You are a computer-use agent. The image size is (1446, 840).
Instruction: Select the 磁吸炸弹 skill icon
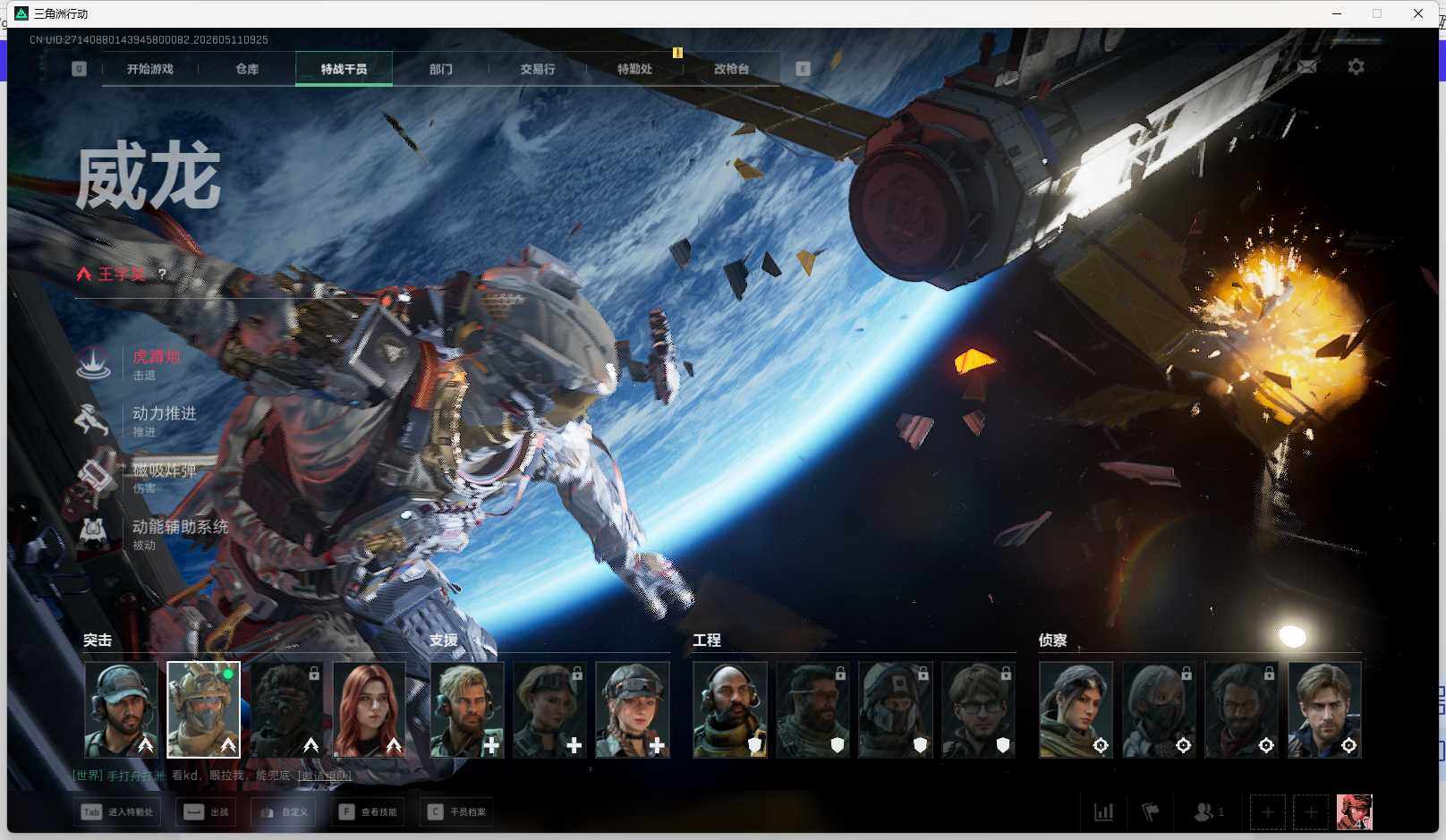[x=93, y=476]
